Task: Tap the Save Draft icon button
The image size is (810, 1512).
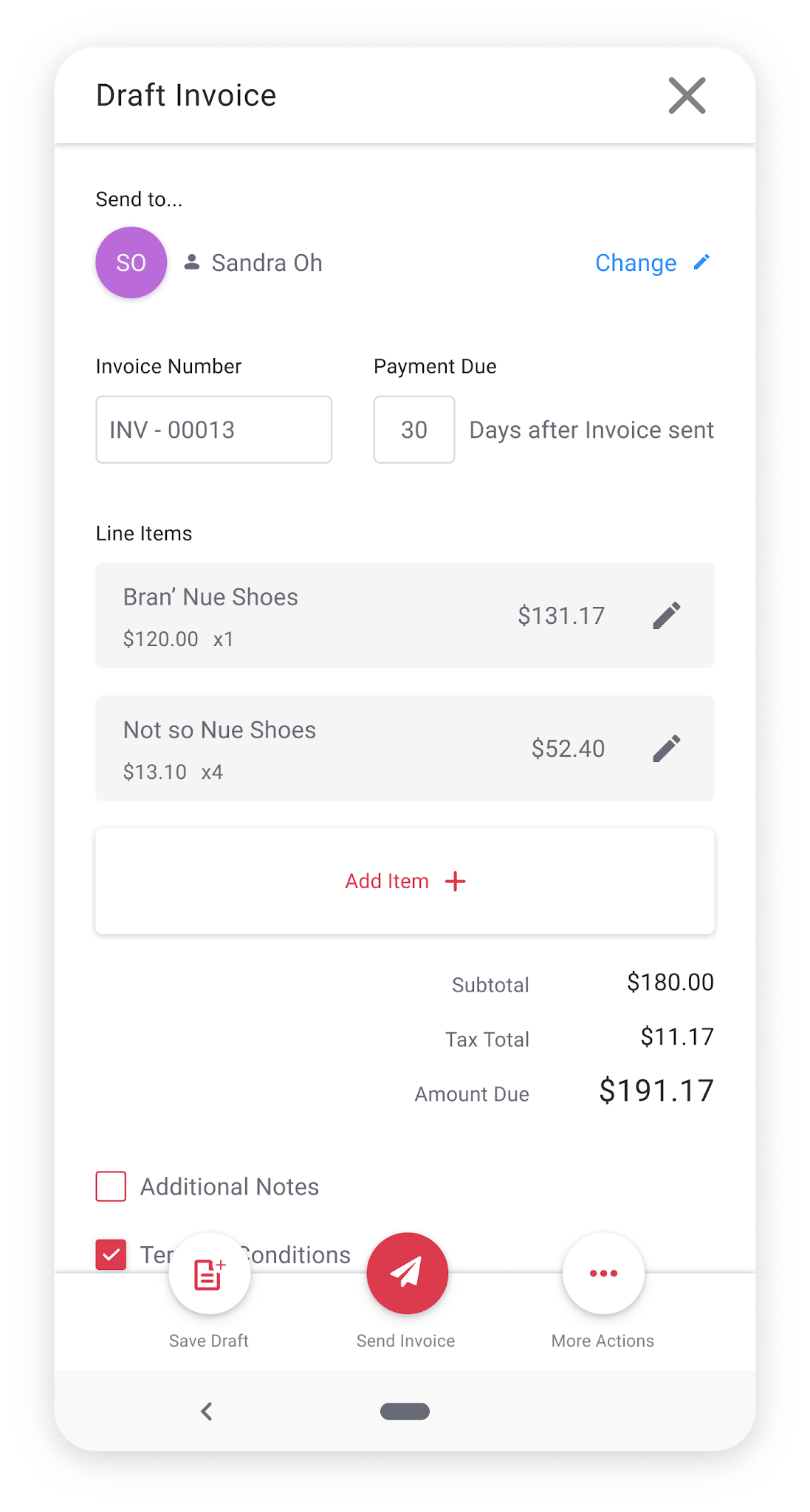Action: pos(209,1274)
